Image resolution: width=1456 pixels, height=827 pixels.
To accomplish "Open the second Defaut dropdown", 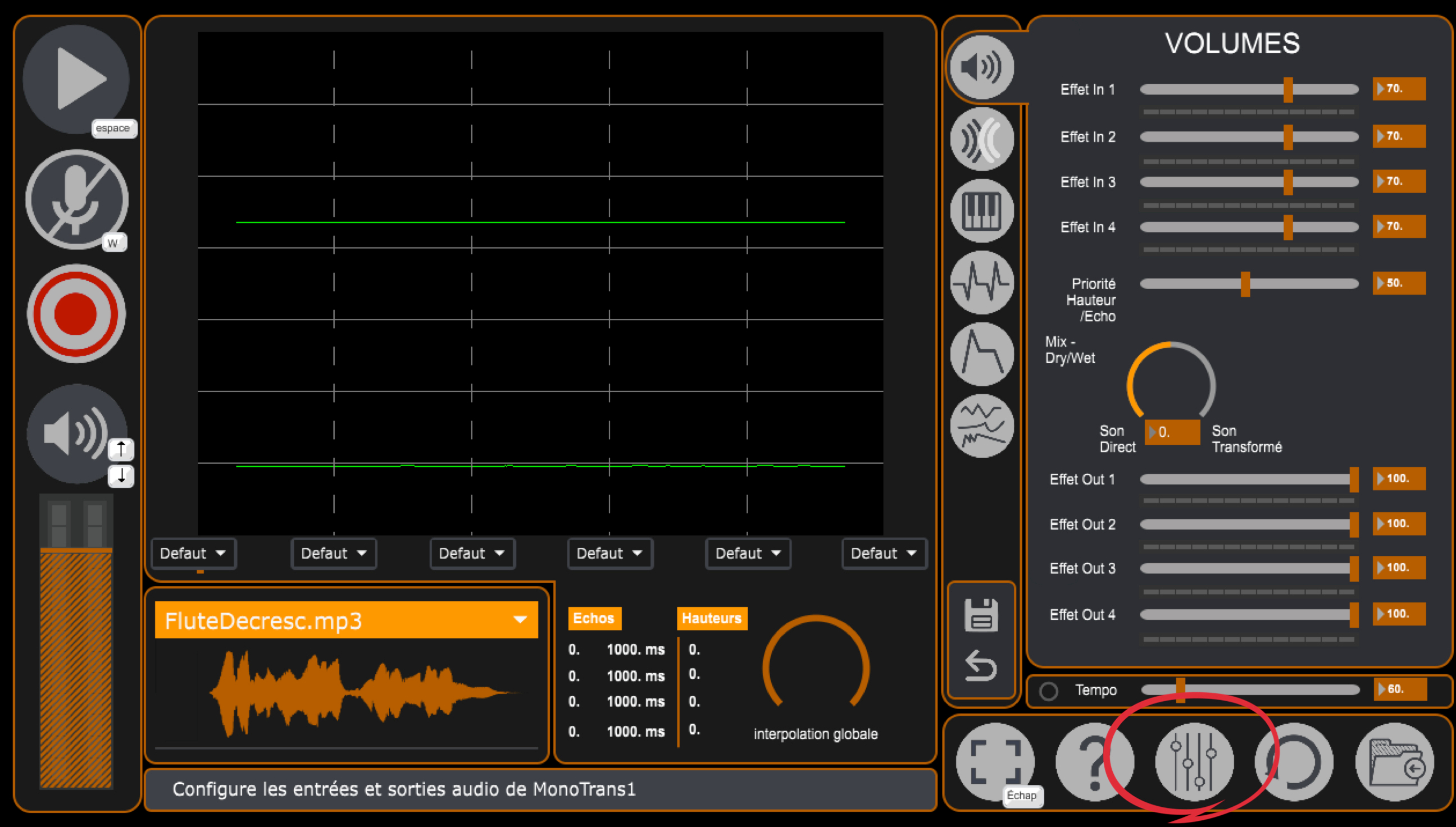I will coord(334,553).
